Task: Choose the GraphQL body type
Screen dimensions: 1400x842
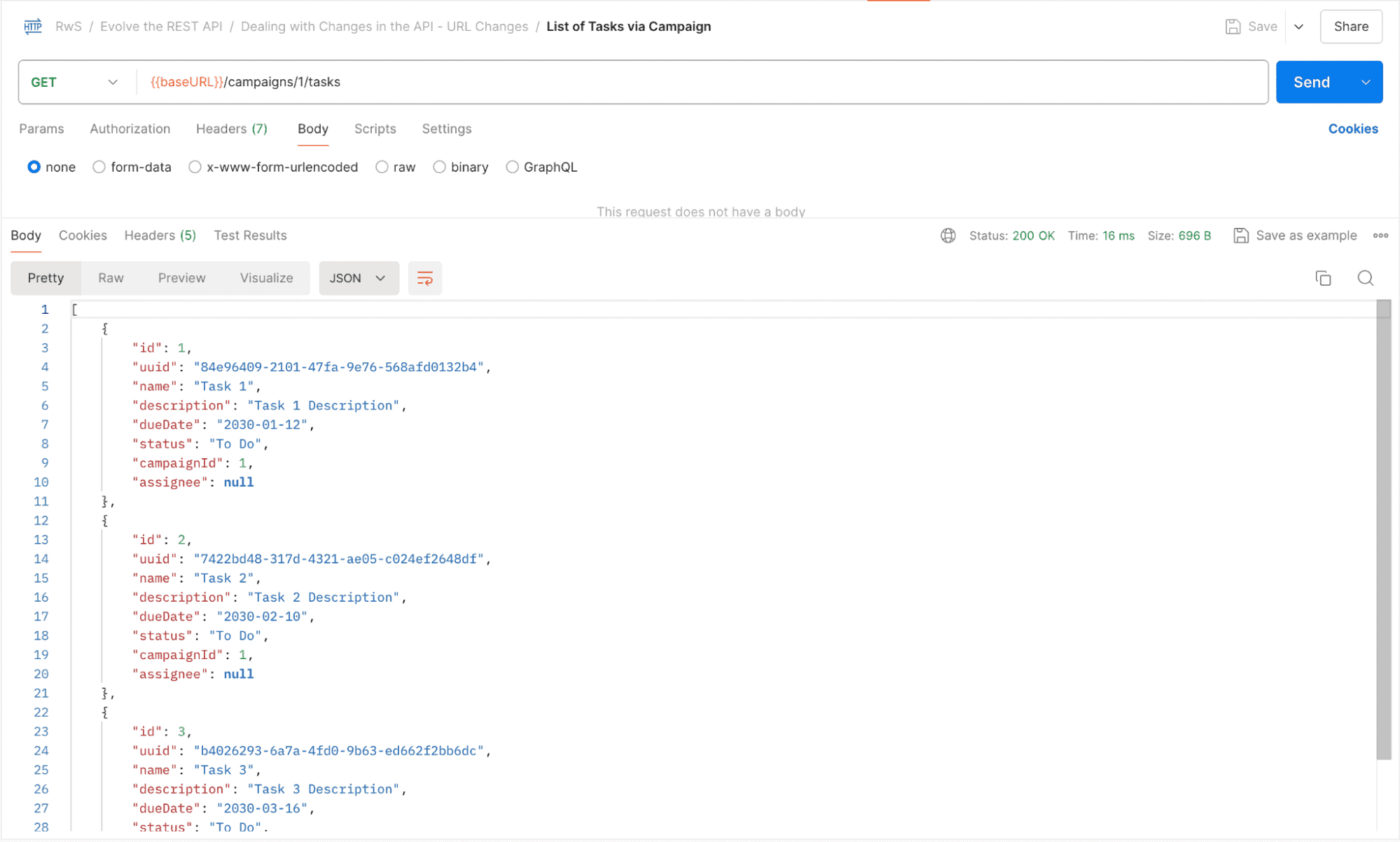Action: tap(513, 167)
